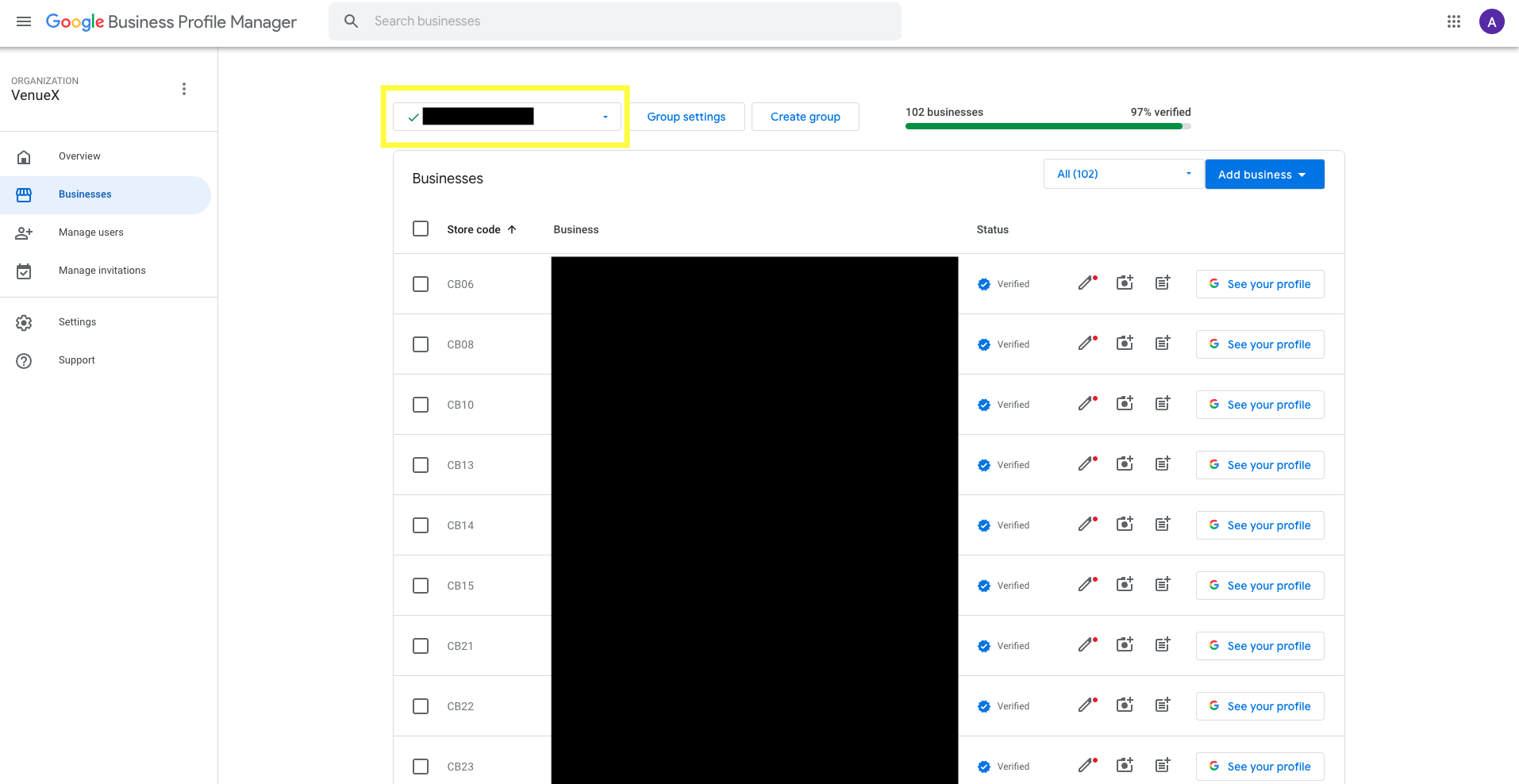Viewport: 1519px width, 784px height.
Task: Click the account avatar in the top right
Action: tap(1491, 21)
